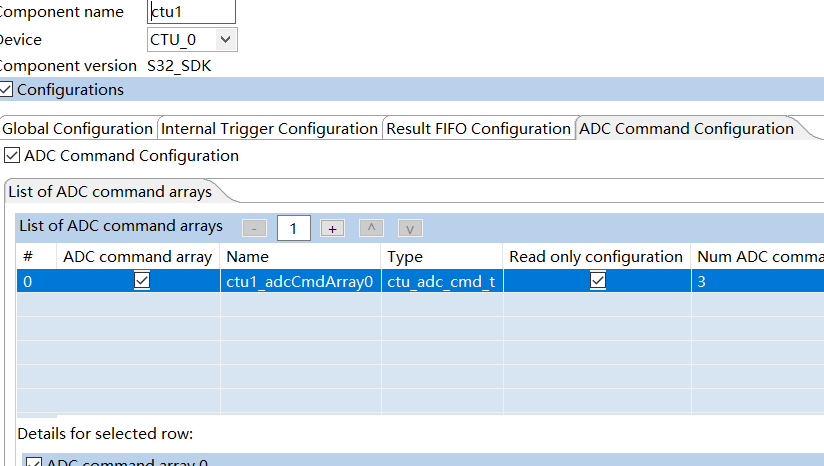Viewport: 824px width, 466px height.
Task: Toggle ADC command array checkbox in row 0
Action: (x=141, y=282)
